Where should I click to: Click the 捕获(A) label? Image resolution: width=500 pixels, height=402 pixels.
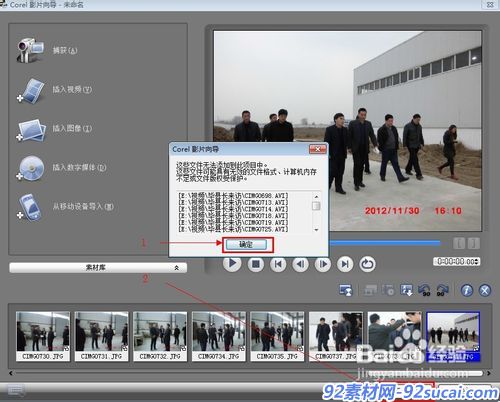click(65, 50)
